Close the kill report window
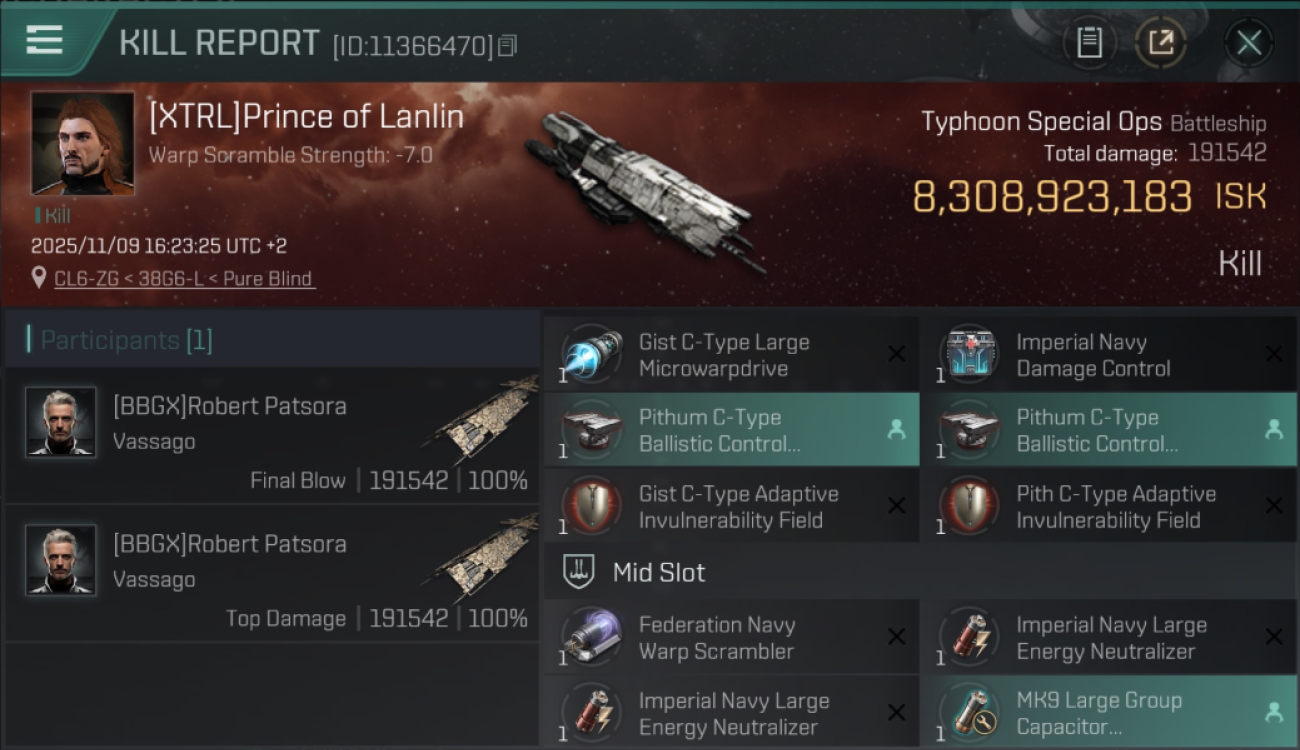This screenshot has width=1300, height=750. [x=1249, y=43]
